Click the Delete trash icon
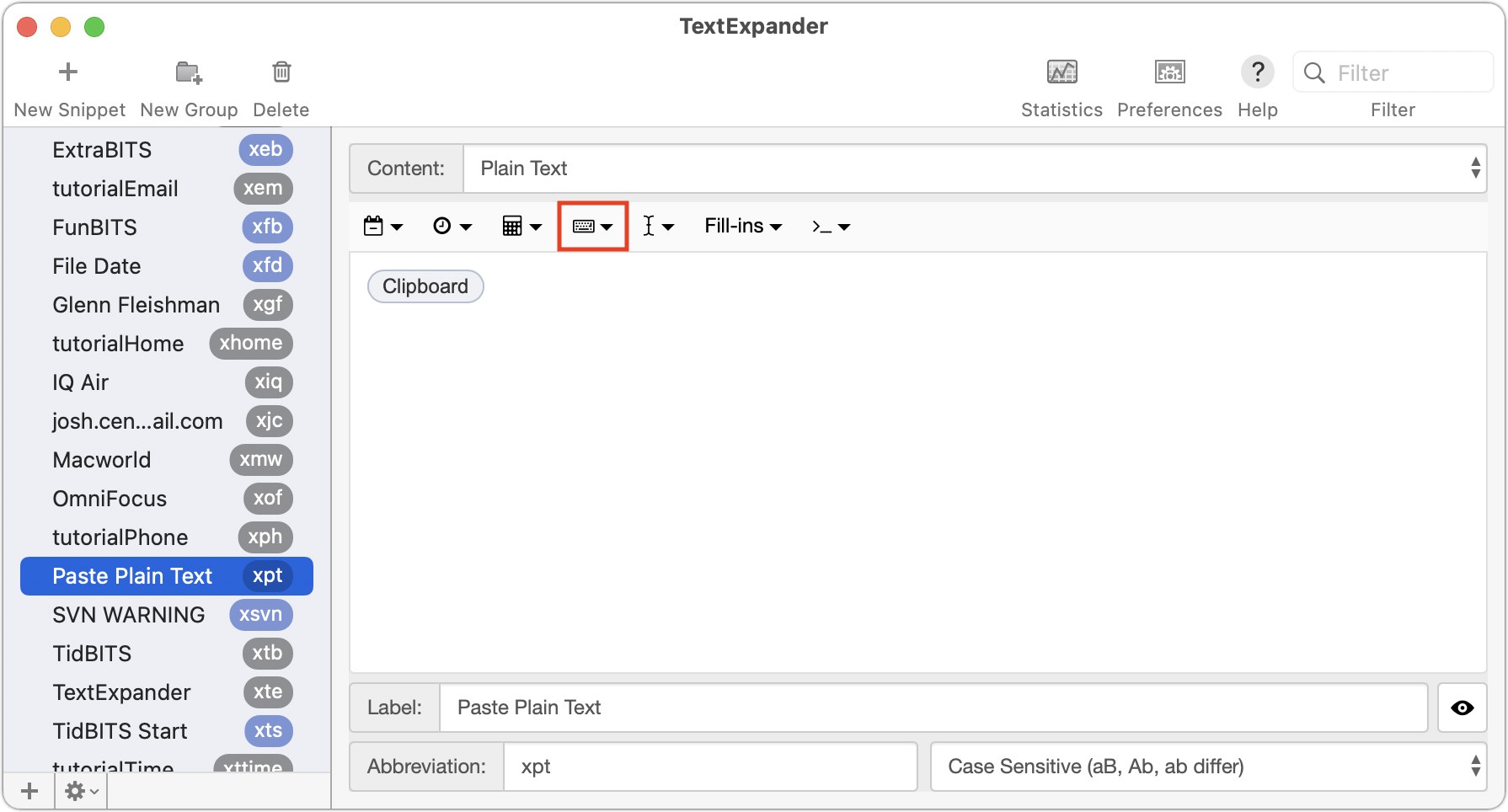This screenshot has height=812, width=1508. (281, 72)
